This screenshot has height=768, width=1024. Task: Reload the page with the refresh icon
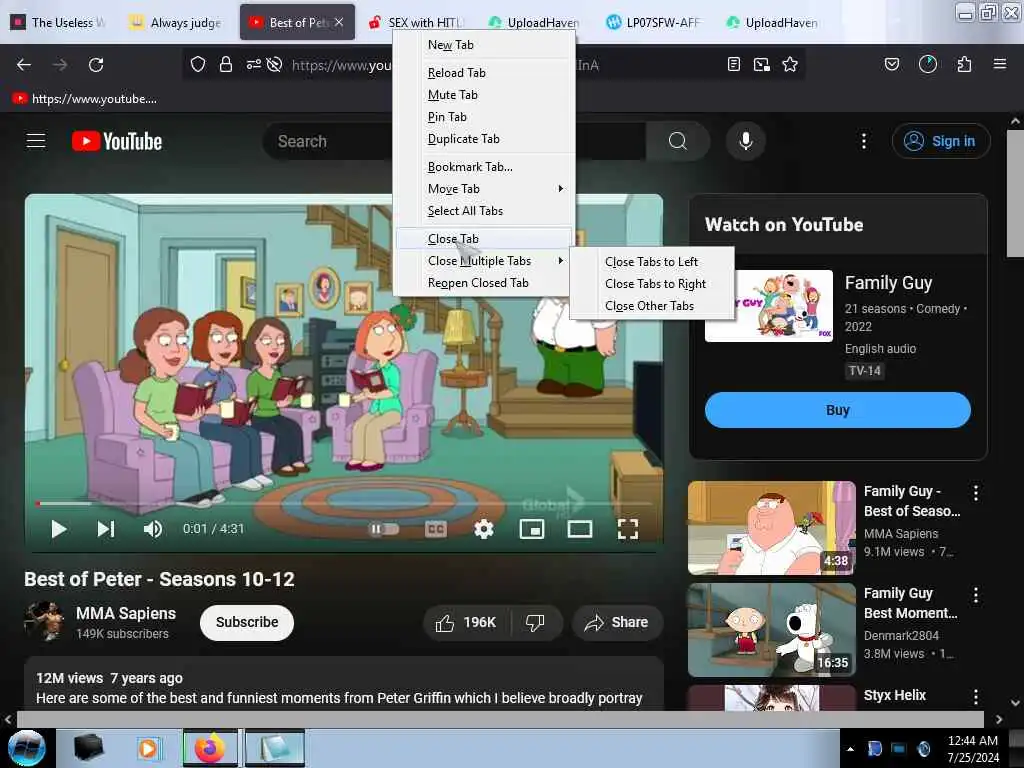96,65
